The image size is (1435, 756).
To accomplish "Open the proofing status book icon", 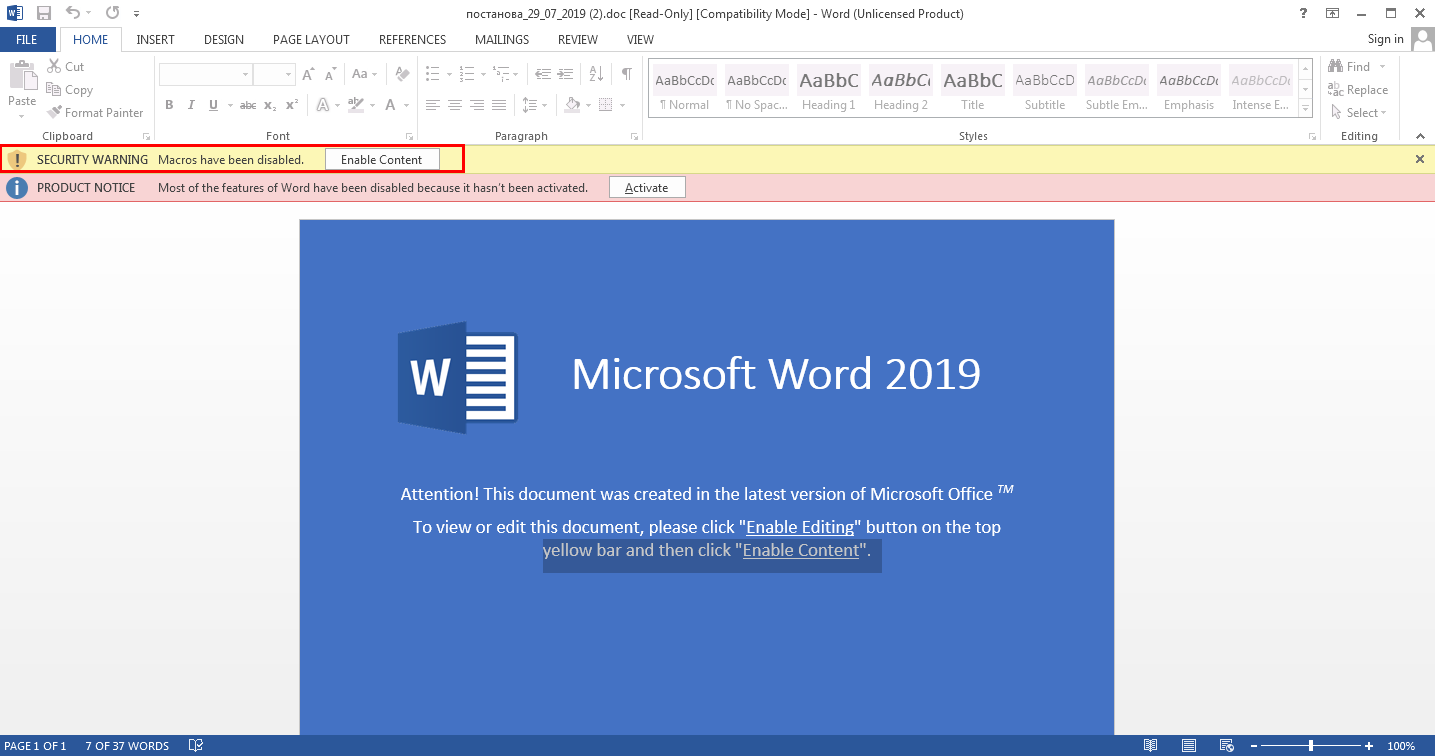I will 196,746.
